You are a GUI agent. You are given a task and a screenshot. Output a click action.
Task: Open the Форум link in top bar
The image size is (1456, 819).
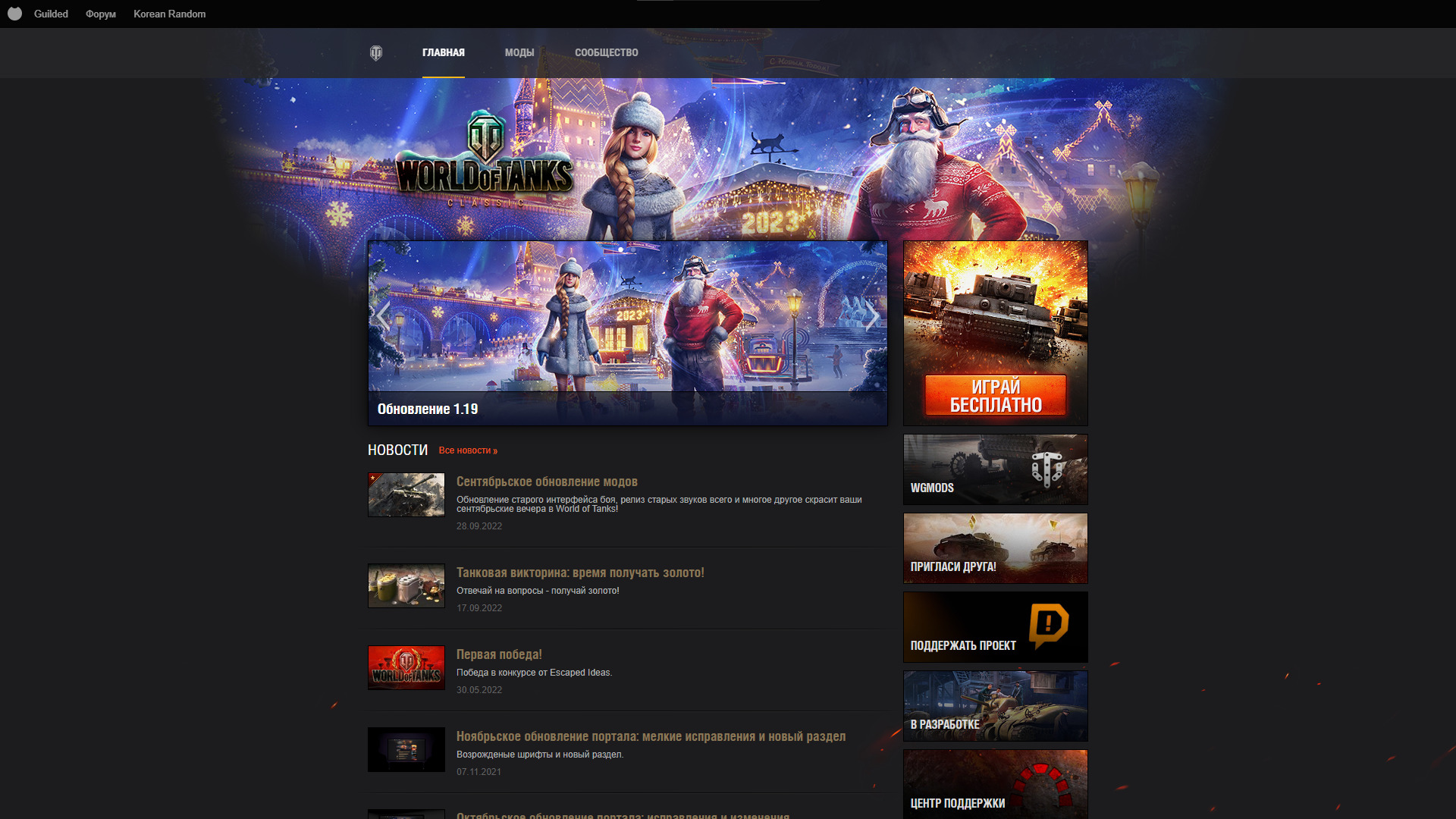pos(101,14)
